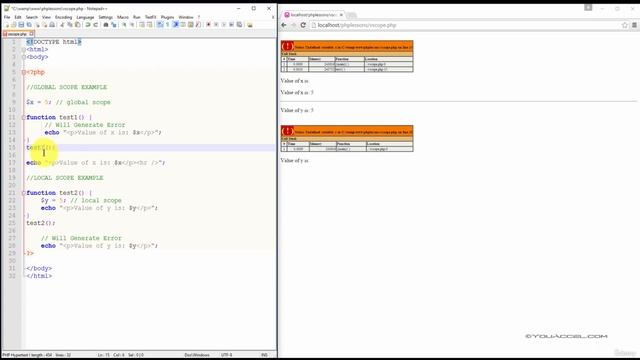Play back the recorded macro
This screenshot has height=360, width=640.
point(224,25)
